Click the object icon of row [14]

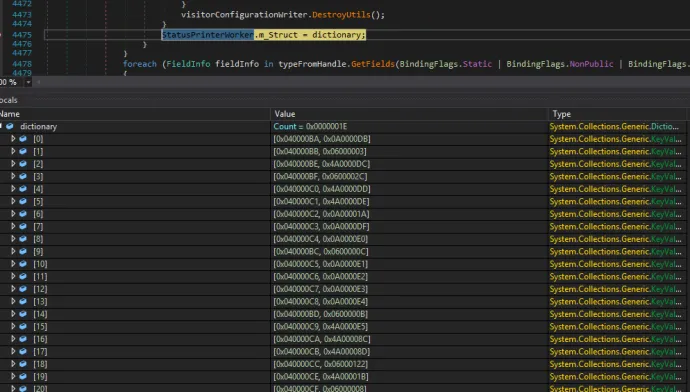(x=23, y=314)
